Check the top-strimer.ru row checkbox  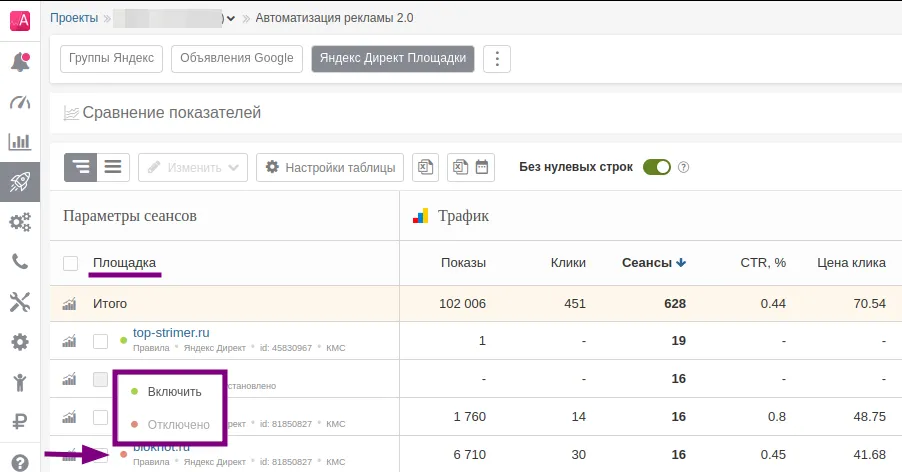[101, 341]
